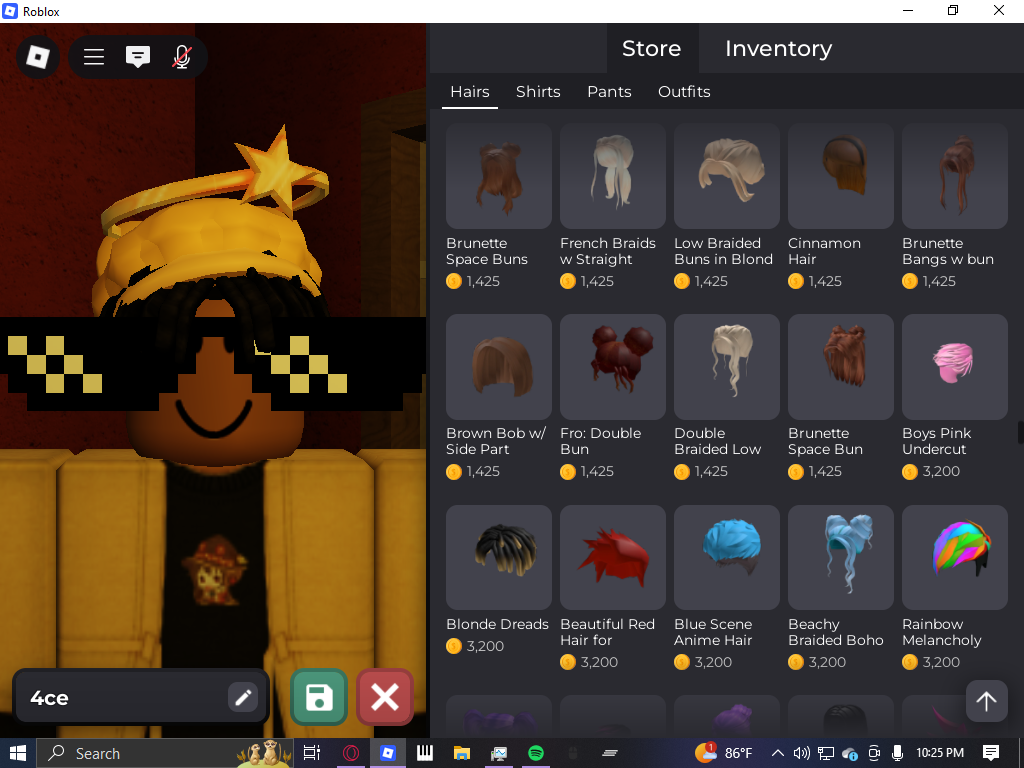Cancel with the red X button

(385, 697)
